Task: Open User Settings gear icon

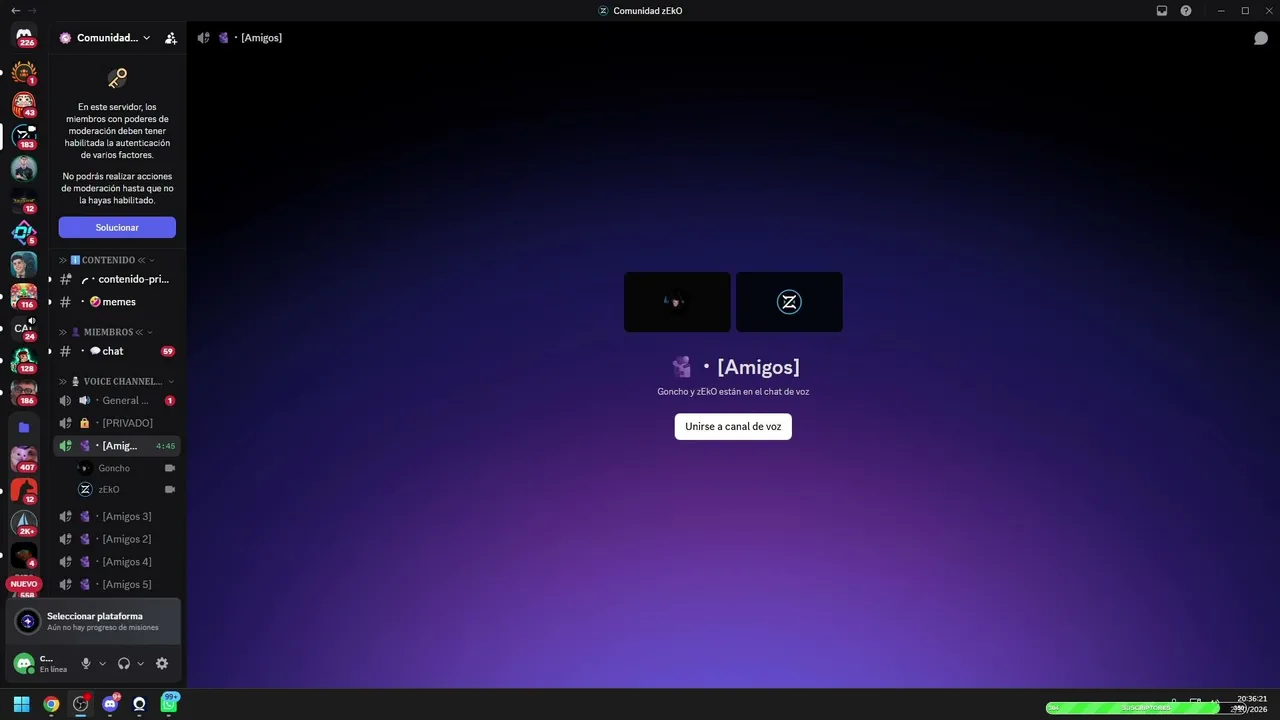Action: pyautogui.click(x=162, y=663)
